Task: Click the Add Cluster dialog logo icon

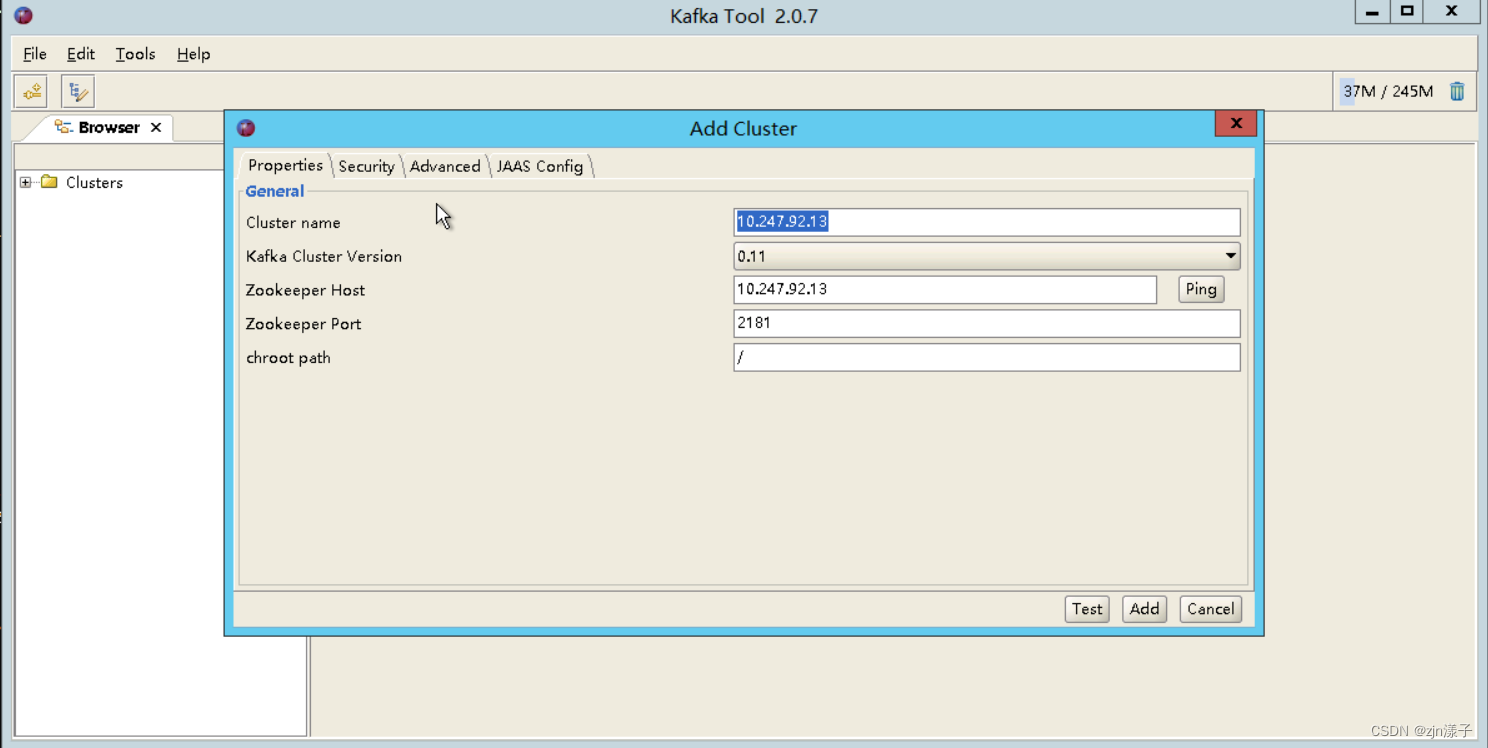Action: point(246,128)
